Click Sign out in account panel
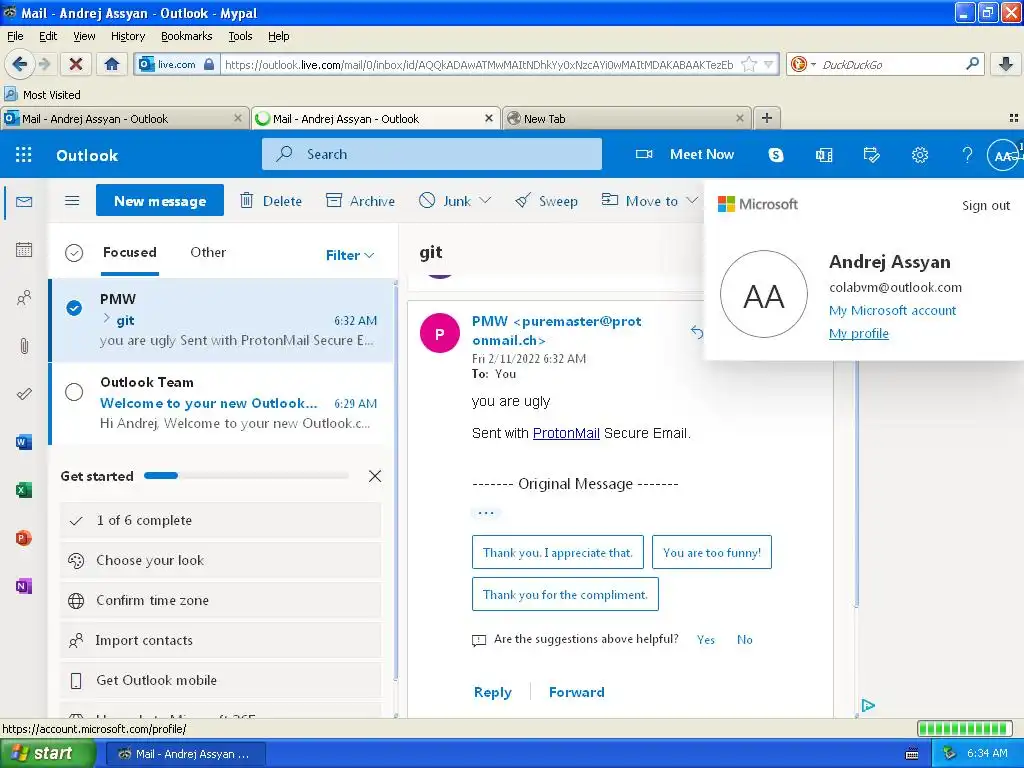Screen dimensions: 1024x768 pyautogui.click(x=986, y=206)
